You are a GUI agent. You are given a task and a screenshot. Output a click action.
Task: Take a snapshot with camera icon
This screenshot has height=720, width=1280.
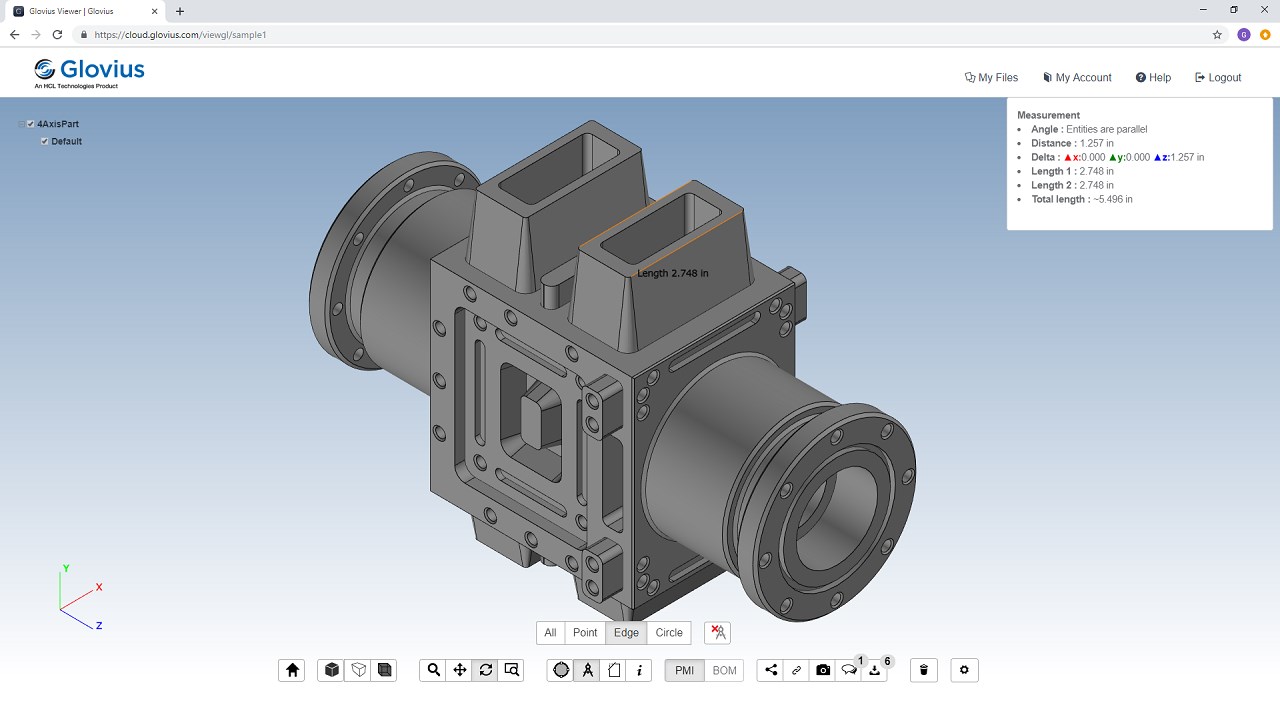[823, 670]
